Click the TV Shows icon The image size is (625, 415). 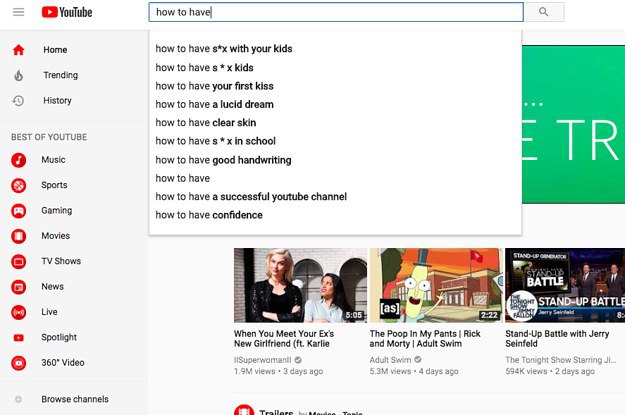point(18,262)
